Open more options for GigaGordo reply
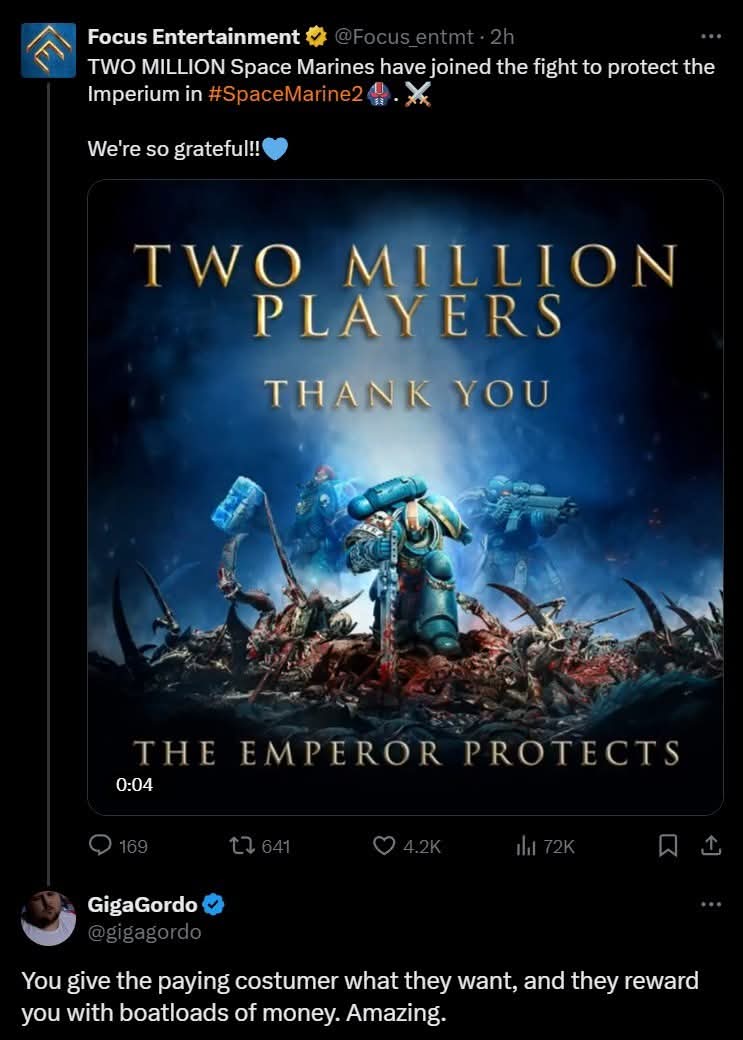The image size is (743, 1040). (710, 904)
